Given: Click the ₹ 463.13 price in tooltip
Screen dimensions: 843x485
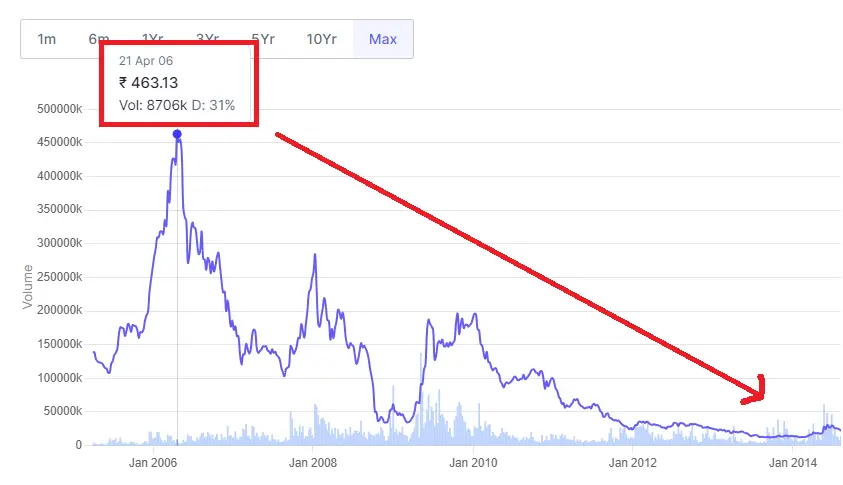Looking at the screenshot, I should click(148, 82).
